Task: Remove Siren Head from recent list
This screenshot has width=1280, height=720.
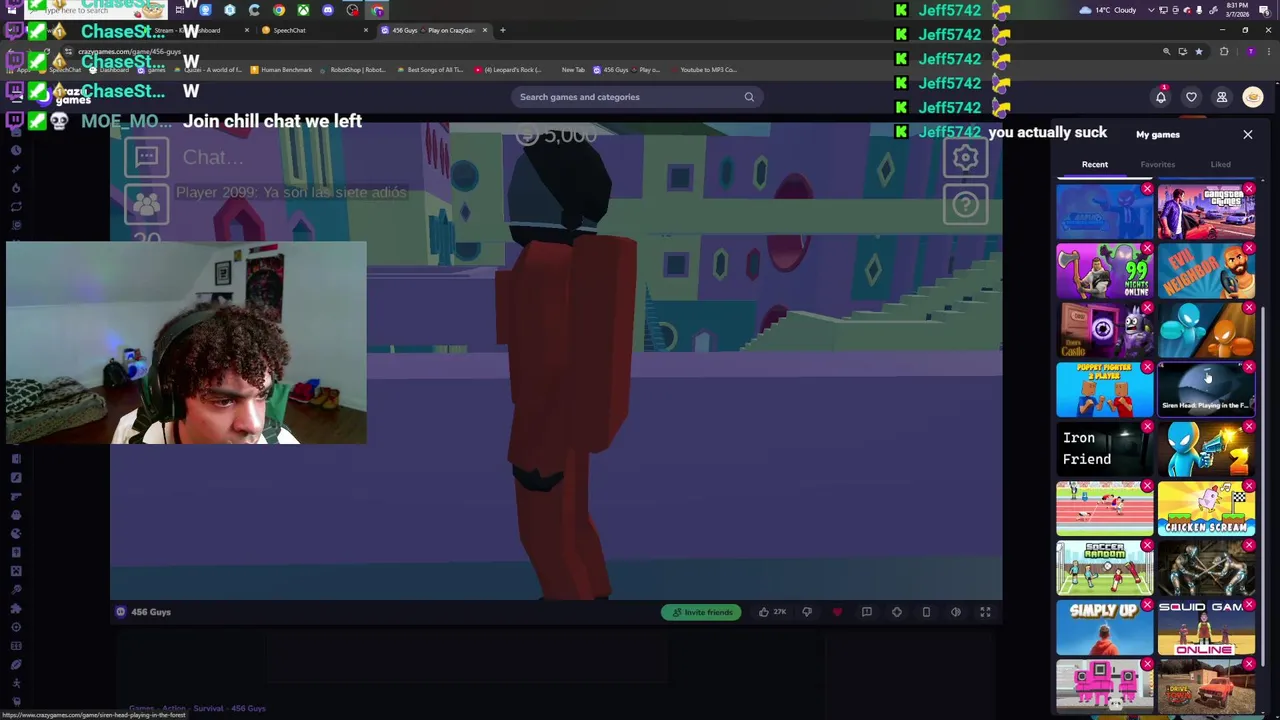Action: pos(1249,368)
